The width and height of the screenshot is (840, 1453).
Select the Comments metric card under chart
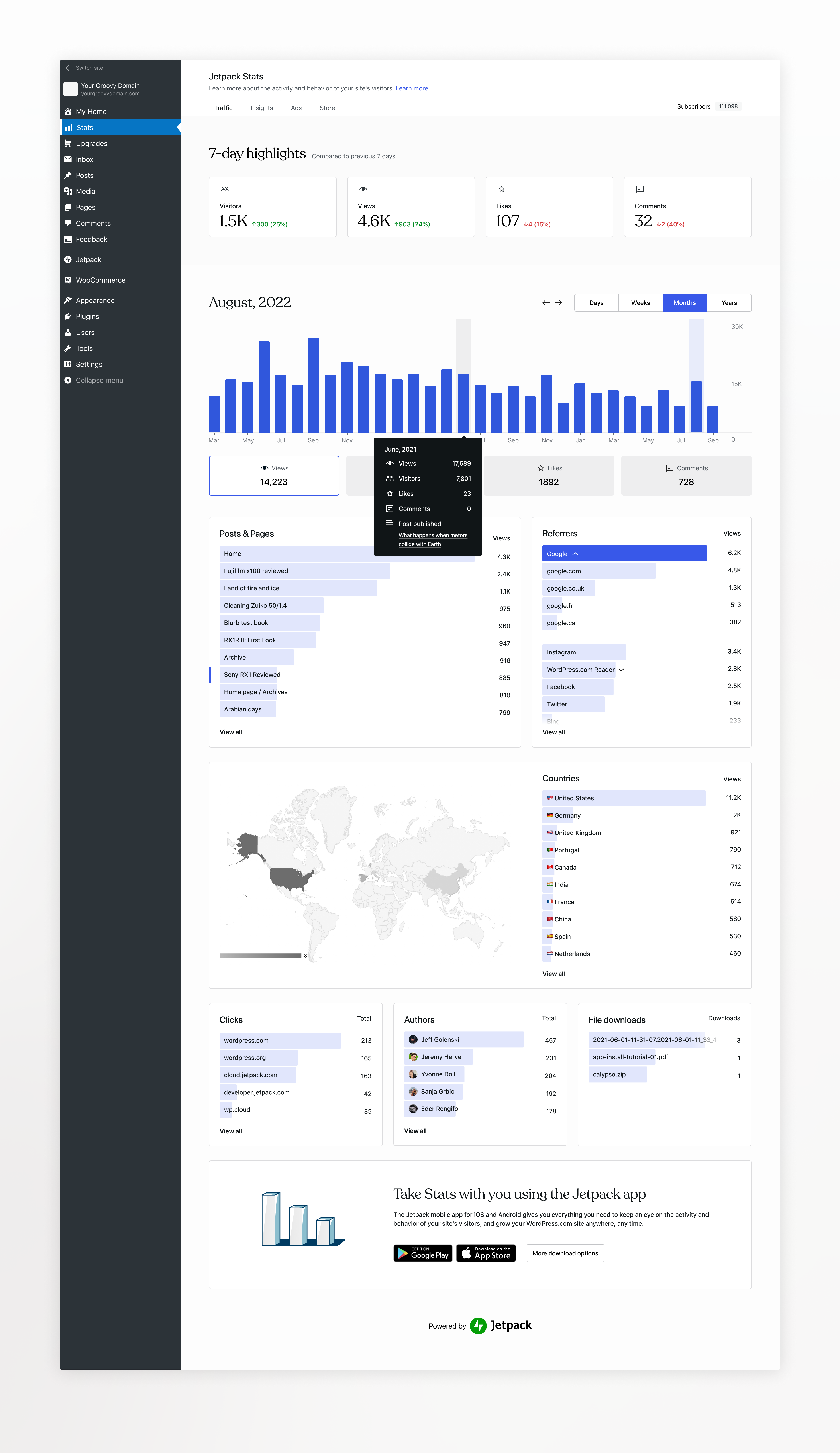[686, 476]
